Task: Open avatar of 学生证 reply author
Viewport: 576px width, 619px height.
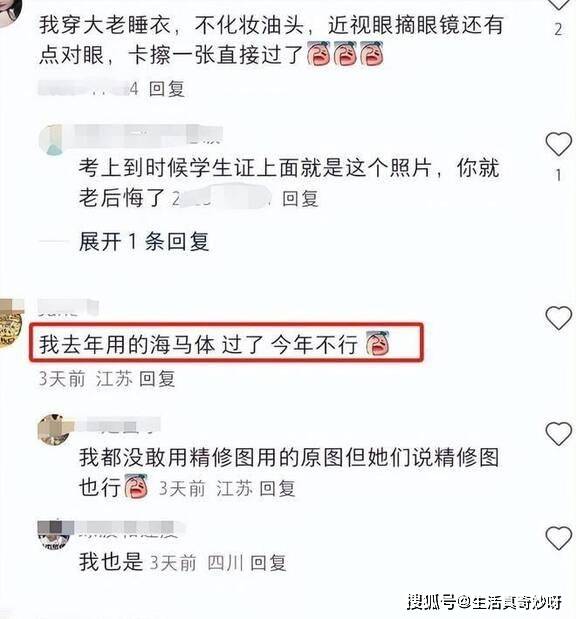Action: [x=52, y=140]
